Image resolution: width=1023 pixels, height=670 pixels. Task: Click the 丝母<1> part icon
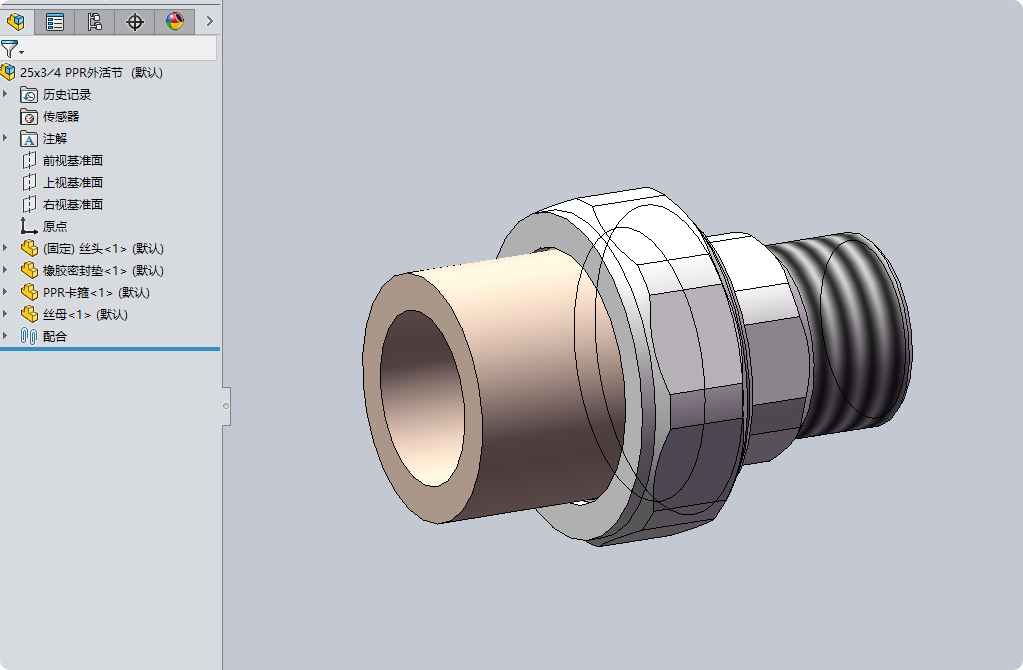pyautogui.click(x=29, y=314)
